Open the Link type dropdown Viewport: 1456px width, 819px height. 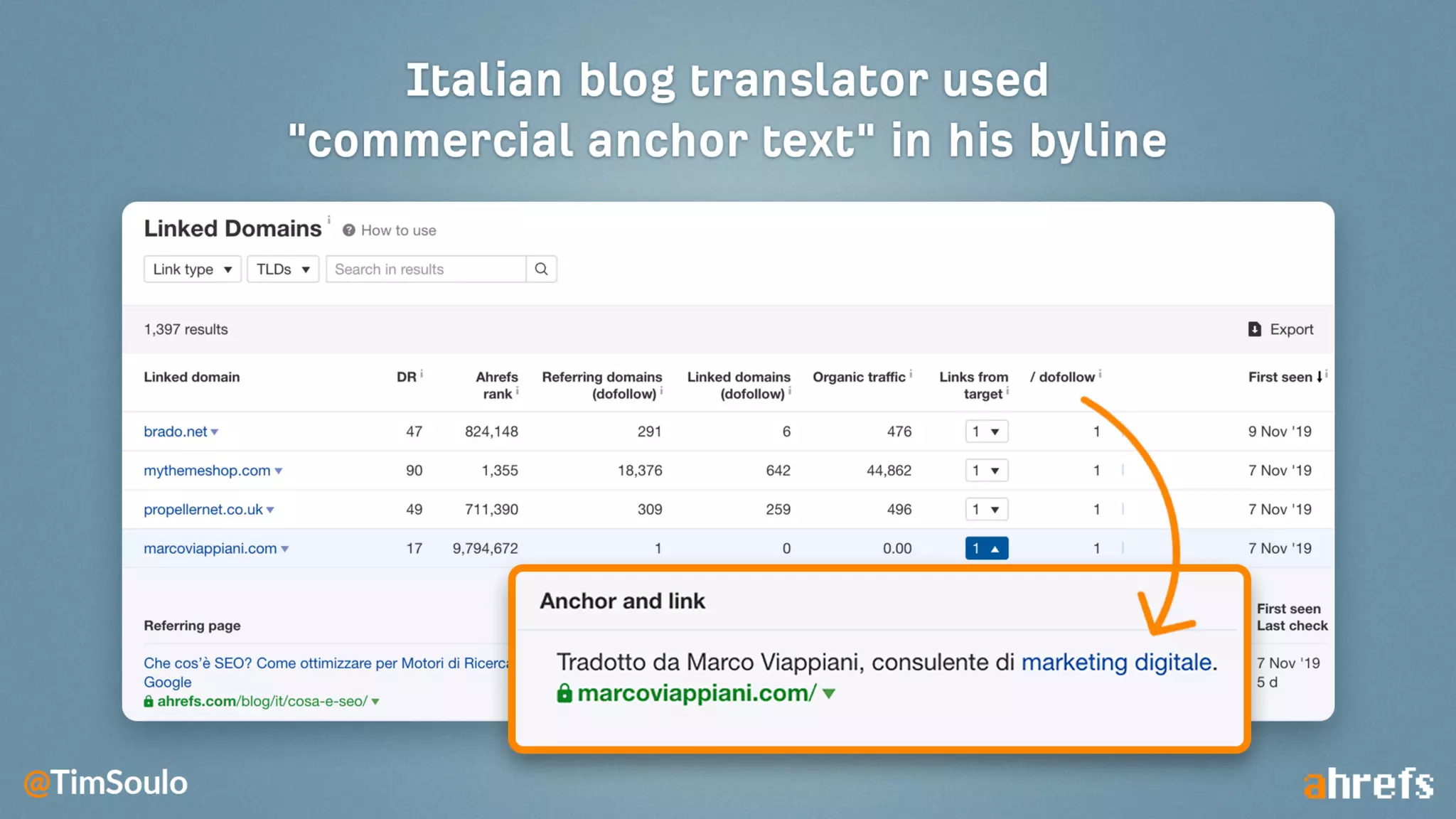(x=193, y=269)
